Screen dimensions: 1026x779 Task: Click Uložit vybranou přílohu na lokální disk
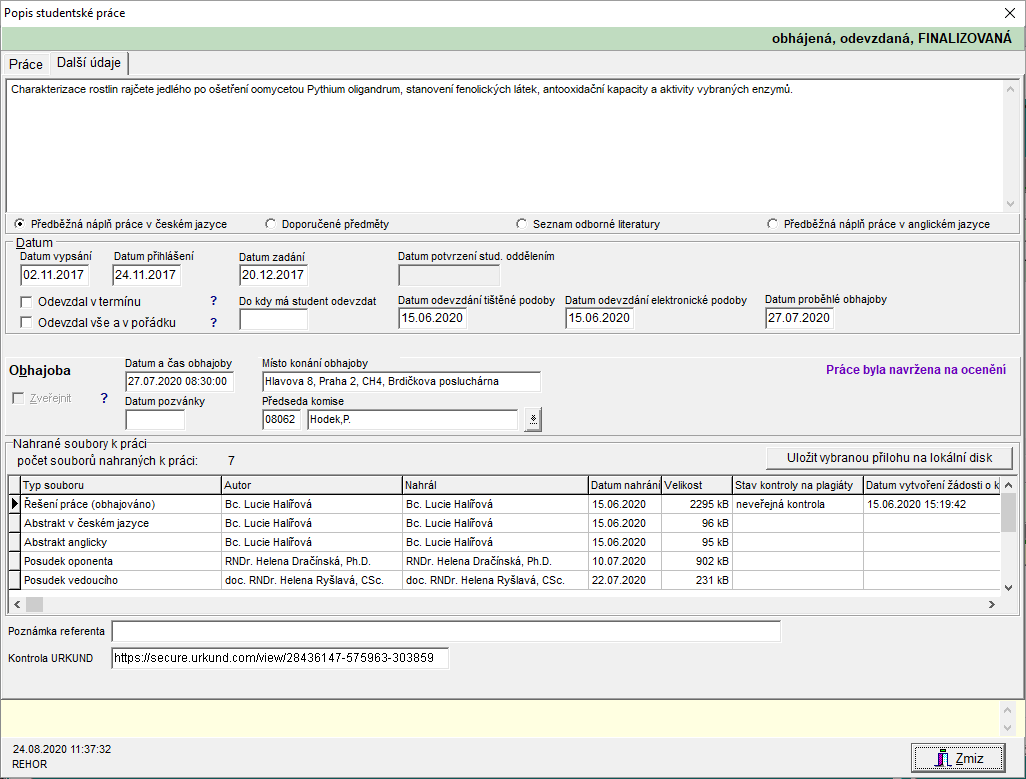click(889, 458)
